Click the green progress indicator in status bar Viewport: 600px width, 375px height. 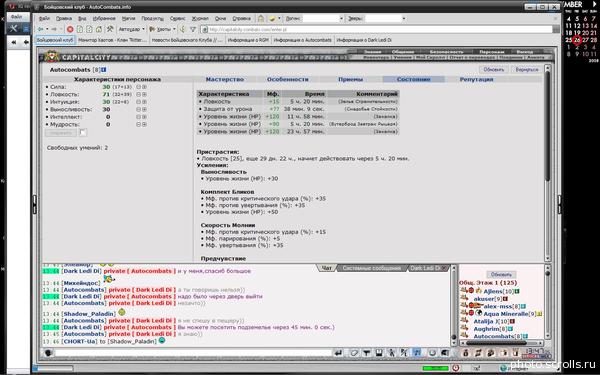click(x=435, y=368)
